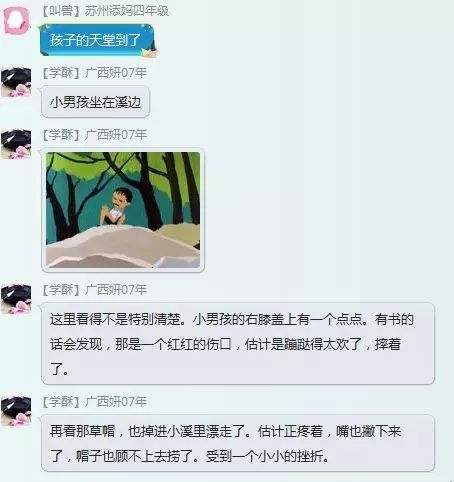Viewport: 454px width, 482px height.
Task: Select the blue bubble 孩子的天堂到了
Action: pyautogui.click(x=97, y=40)
